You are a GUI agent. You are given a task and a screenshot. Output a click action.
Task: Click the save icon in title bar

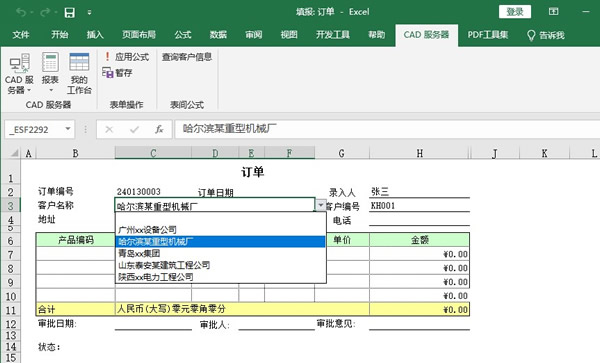tap(69, 13)
